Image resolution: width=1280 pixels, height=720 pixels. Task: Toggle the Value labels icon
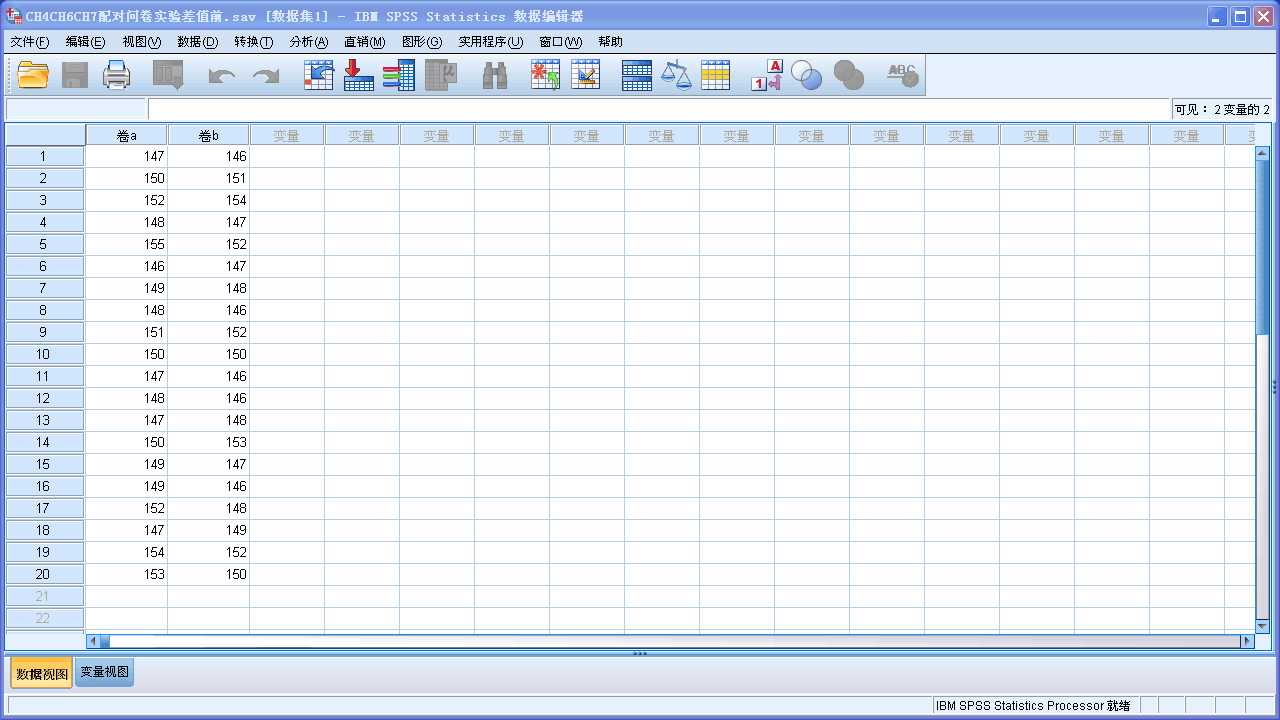coord(767,75)
